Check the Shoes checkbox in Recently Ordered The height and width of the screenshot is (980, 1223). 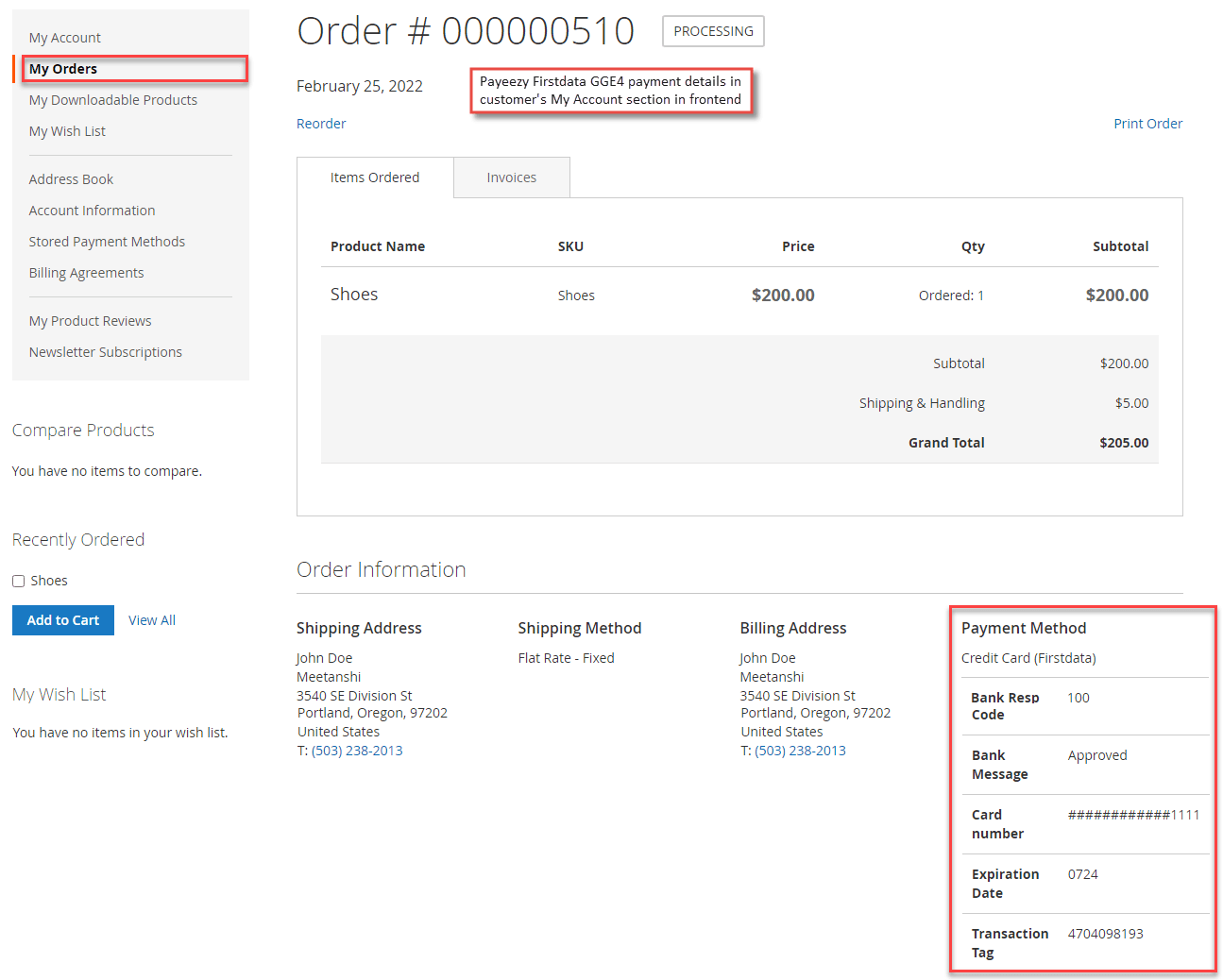coord(19,580)
